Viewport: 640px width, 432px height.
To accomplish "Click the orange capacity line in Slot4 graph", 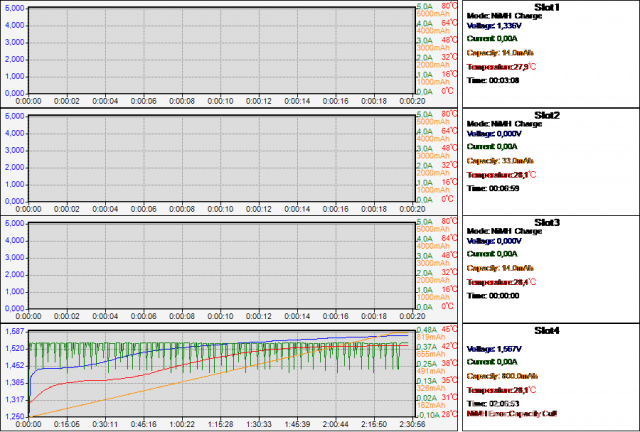I will [220, 374].
